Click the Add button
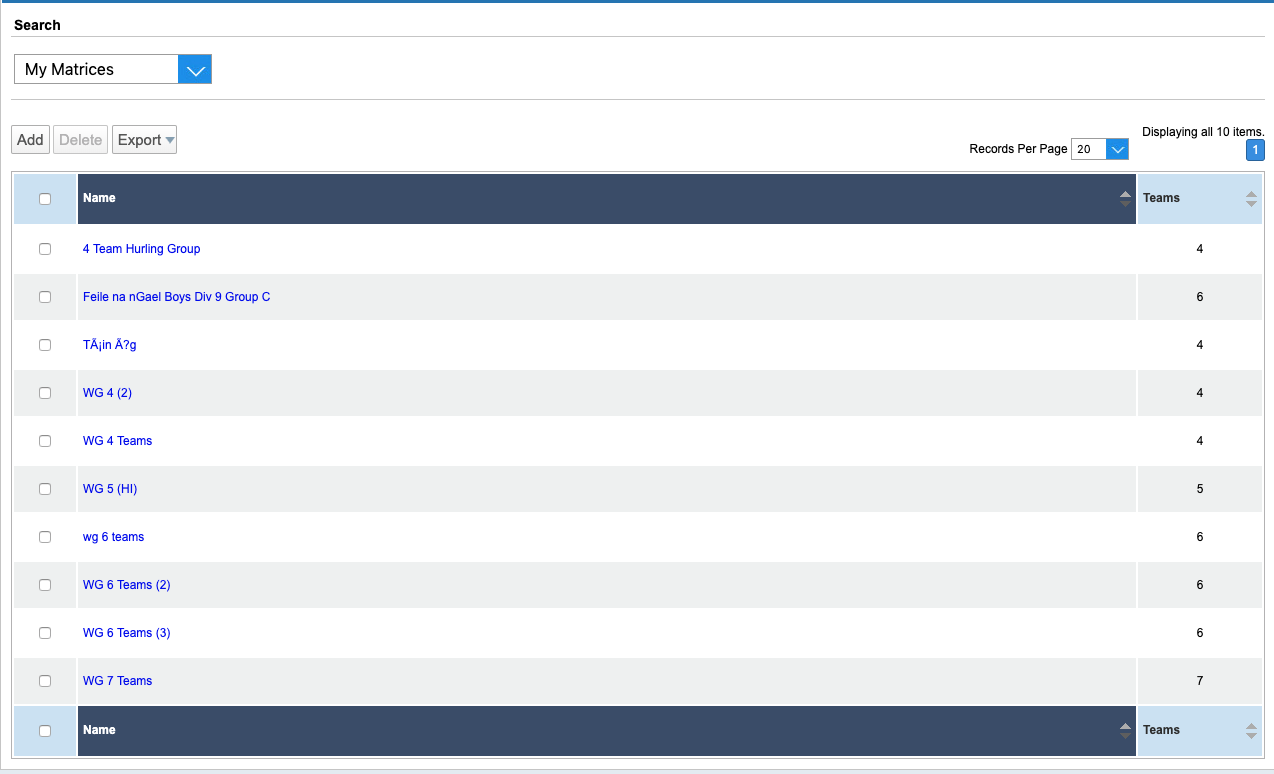1274x774 pixels. [31, 140]
